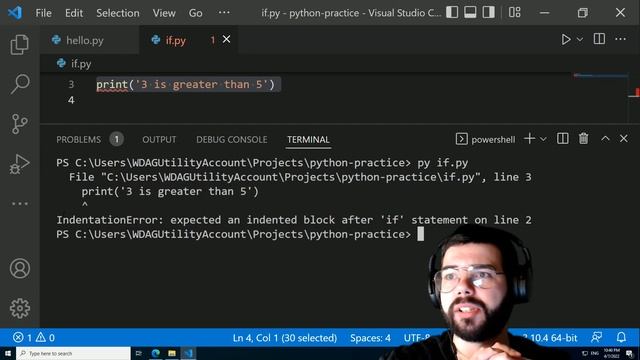Open the Manage gear icon
The width and height of the screenshot is (640, 360).
tap(20, 308)
